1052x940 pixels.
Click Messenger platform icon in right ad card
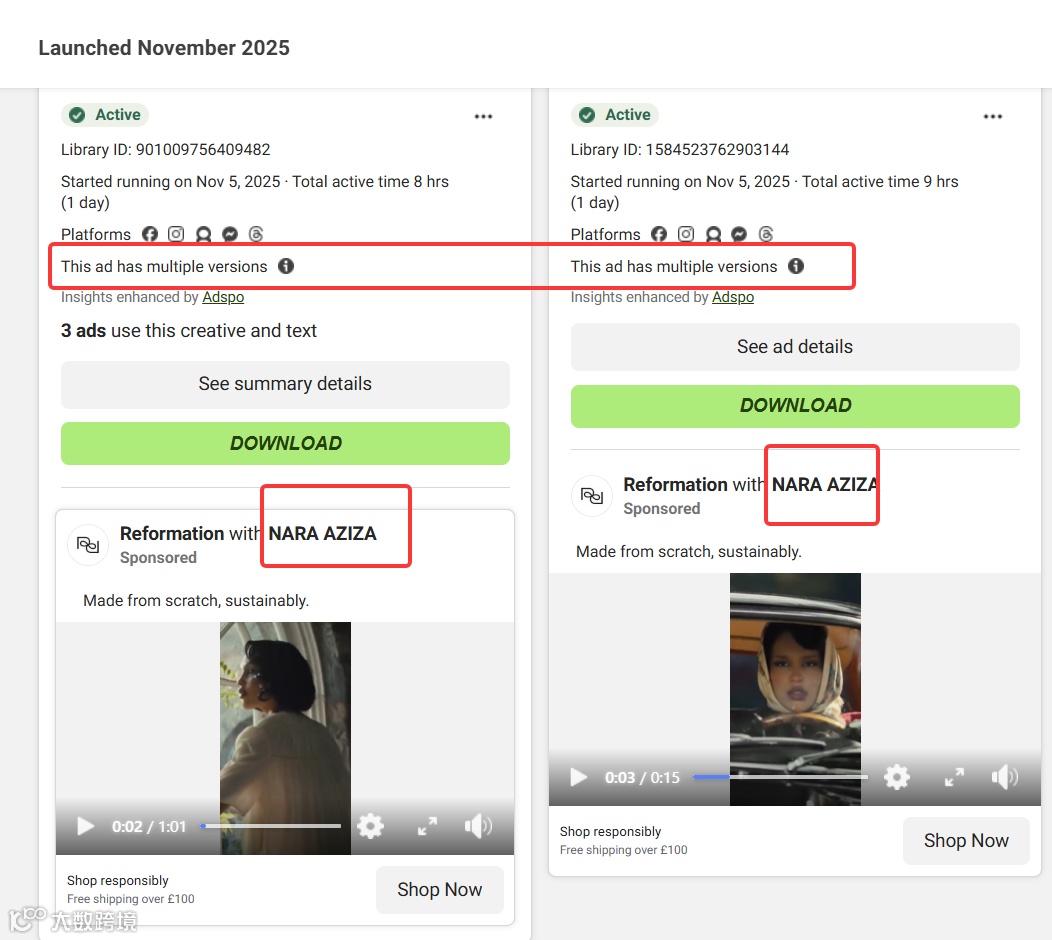click(739, 233)
